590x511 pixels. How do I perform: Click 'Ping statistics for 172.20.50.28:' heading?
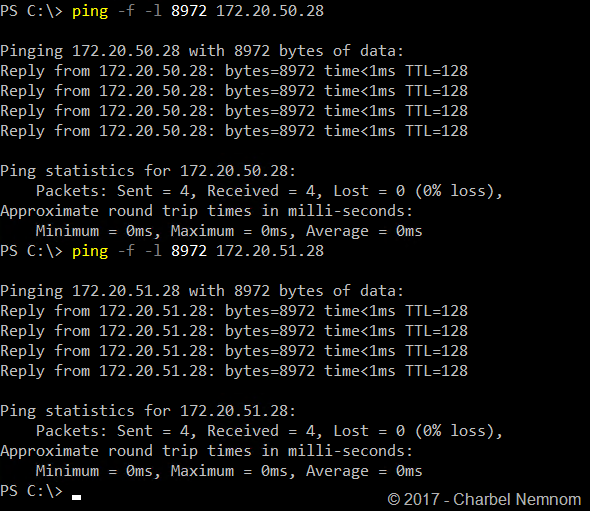(x=148, y=171)
